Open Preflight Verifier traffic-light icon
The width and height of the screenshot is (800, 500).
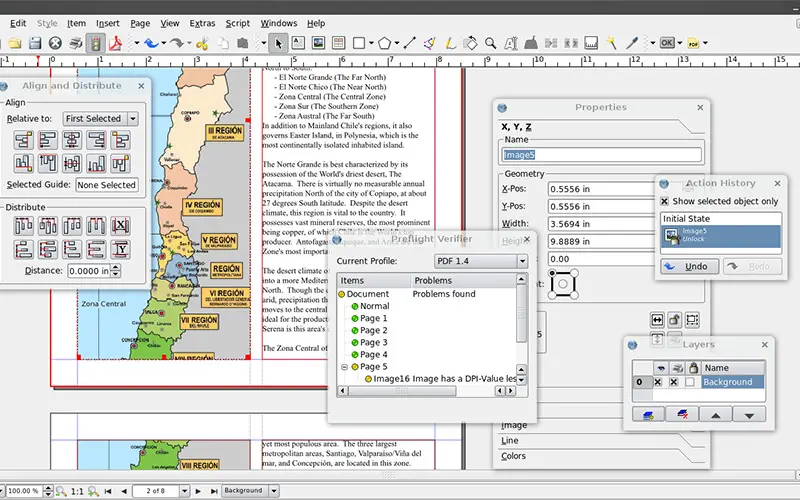tap(95, 43)
